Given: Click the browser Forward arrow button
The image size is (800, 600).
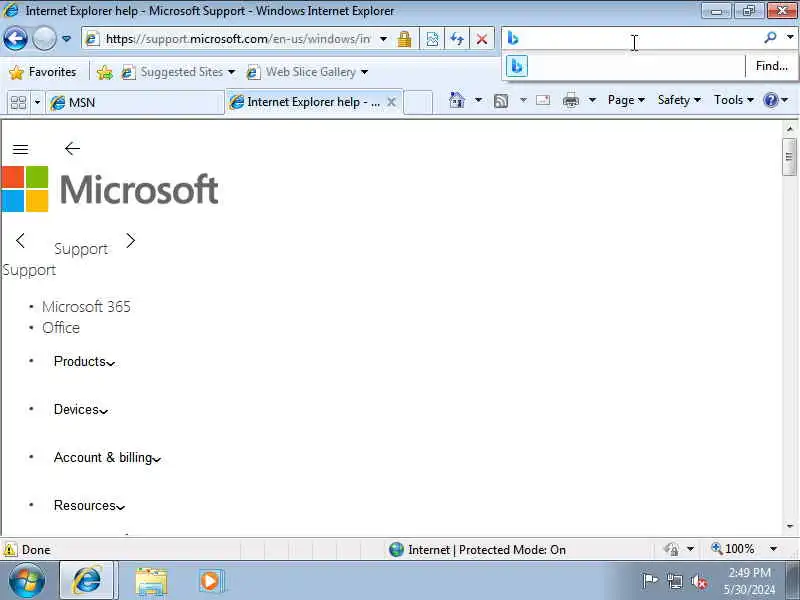Looking at the screenshot, I should pyautogui.click(x=44, y=39).
